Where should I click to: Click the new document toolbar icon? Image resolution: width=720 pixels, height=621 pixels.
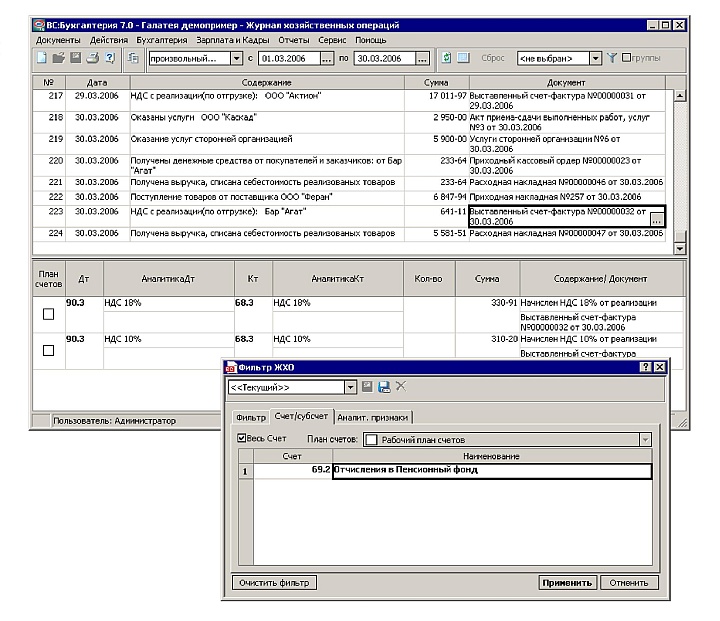click(42, 59)
